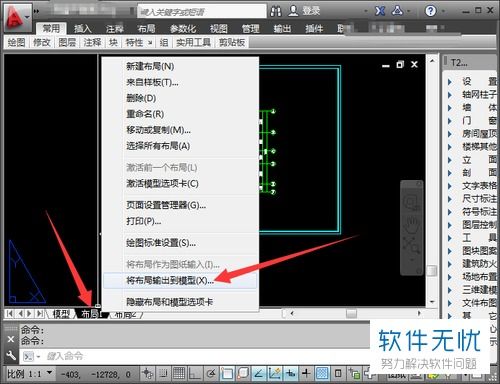Toggle 3D Object Snap in status bar
500x384 pixels.
click(243, 373)
